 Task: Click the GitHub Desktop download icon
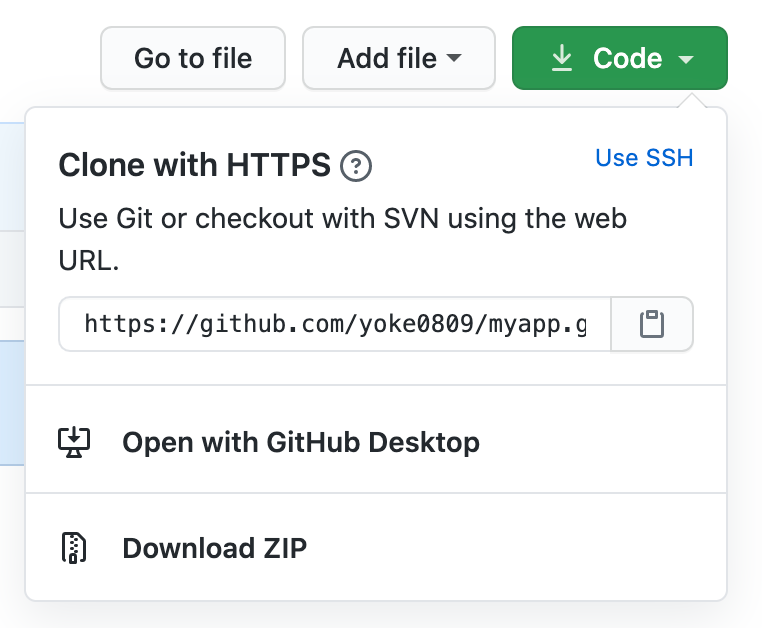pyautogui.click(x=74, y=442)
